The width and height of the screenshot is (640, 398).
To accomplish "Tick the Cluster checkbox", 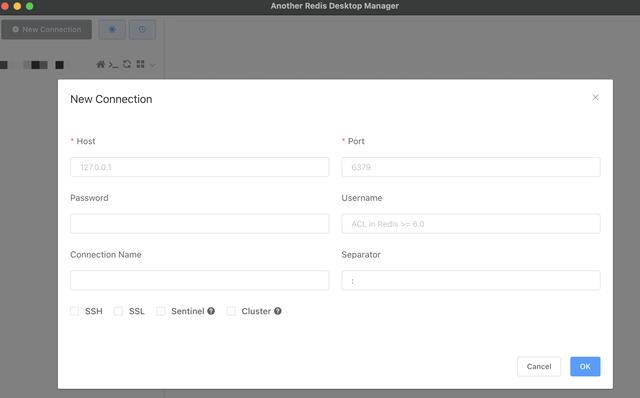I will click(231, 311).
